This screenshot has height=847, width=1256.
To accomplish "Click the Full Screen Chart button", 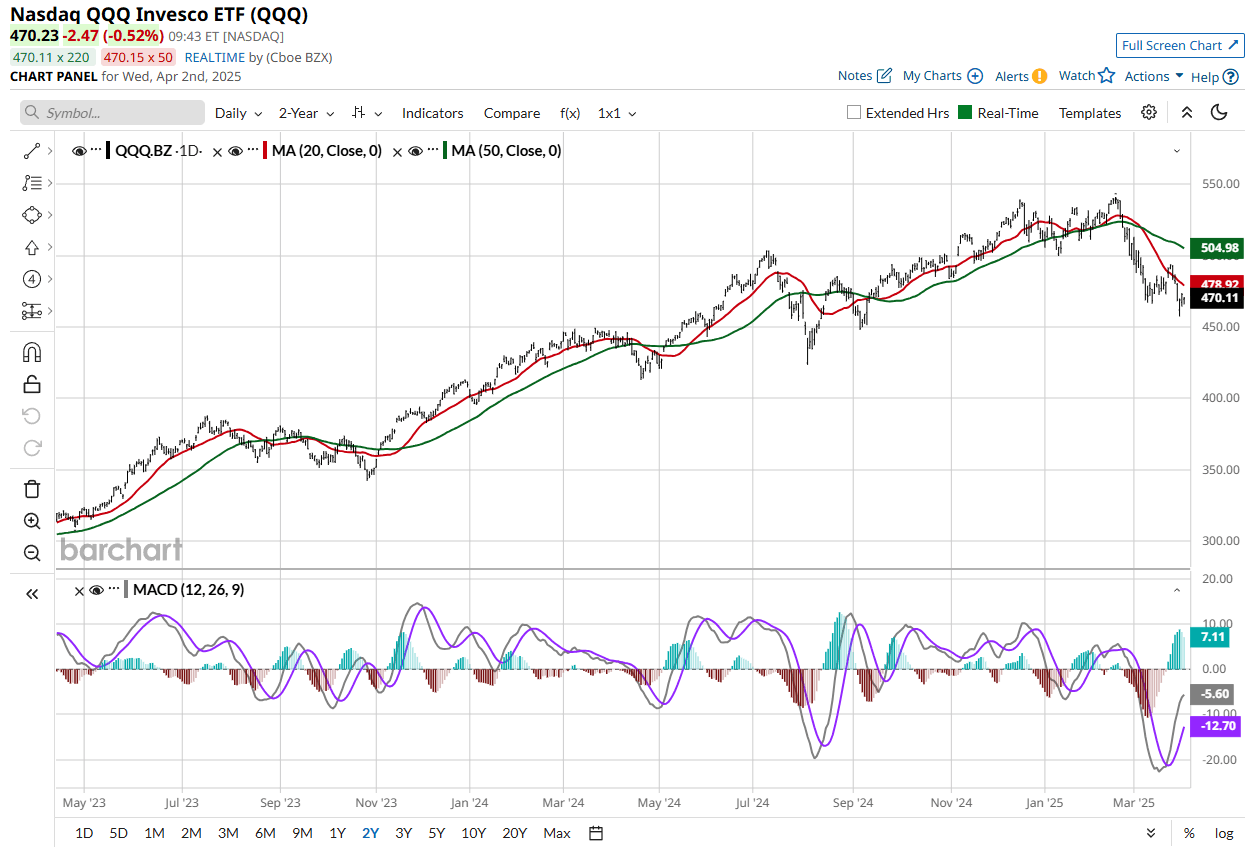I will 1179,45.
